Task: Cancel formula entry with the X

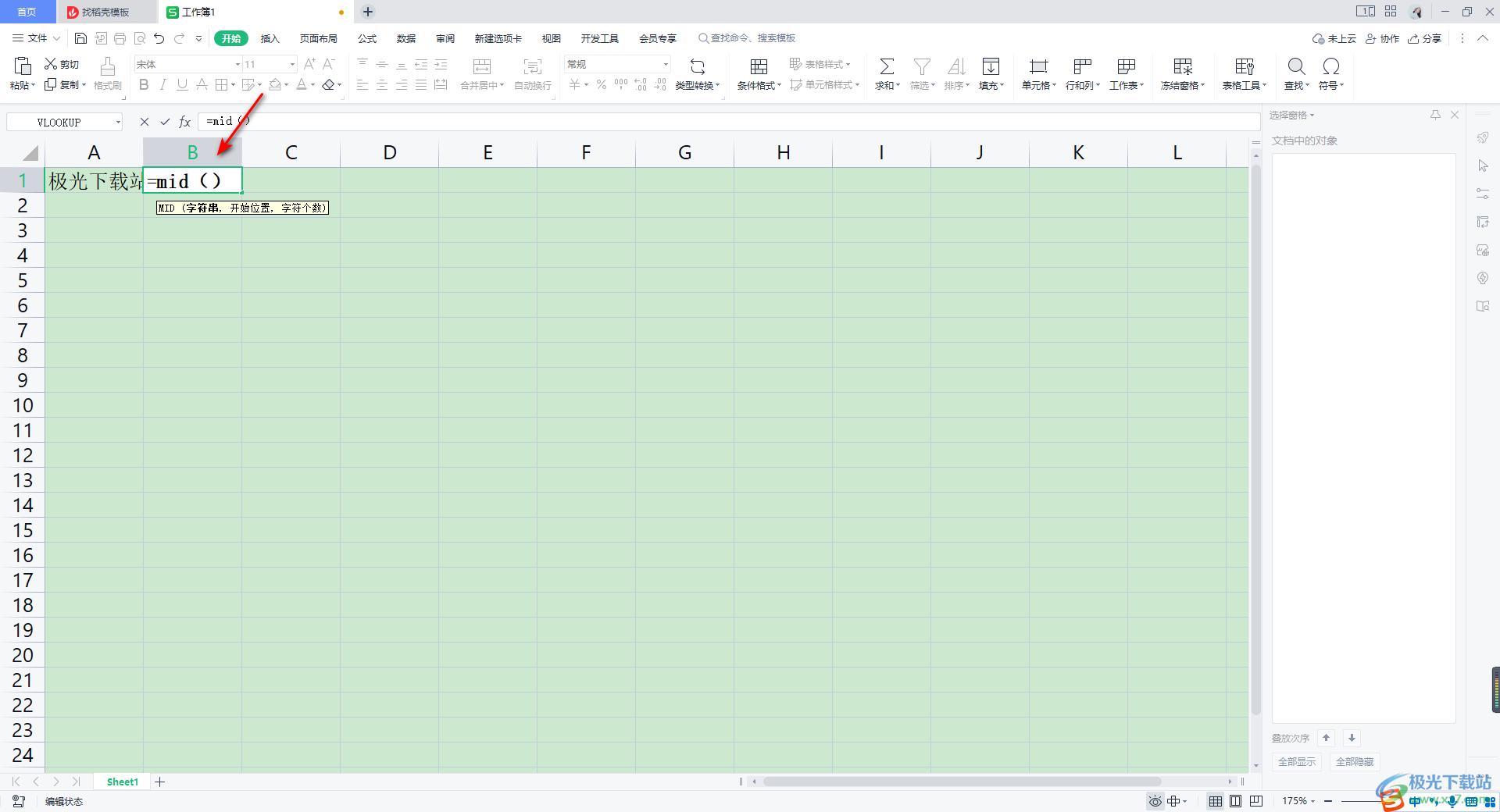Action: click(x=145, y=122)
